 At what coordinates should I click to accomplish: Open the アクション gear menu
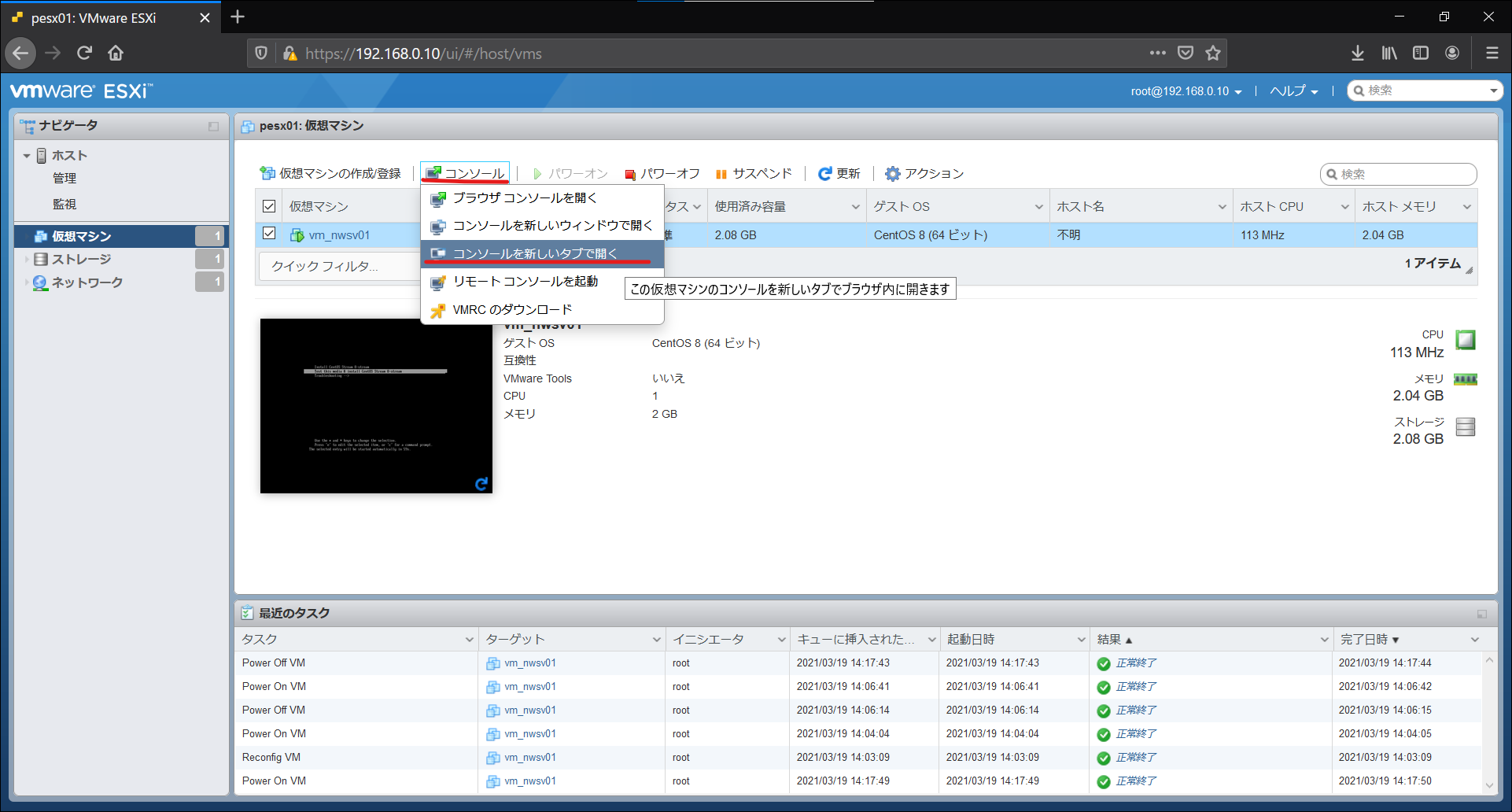tap(924, 174)
